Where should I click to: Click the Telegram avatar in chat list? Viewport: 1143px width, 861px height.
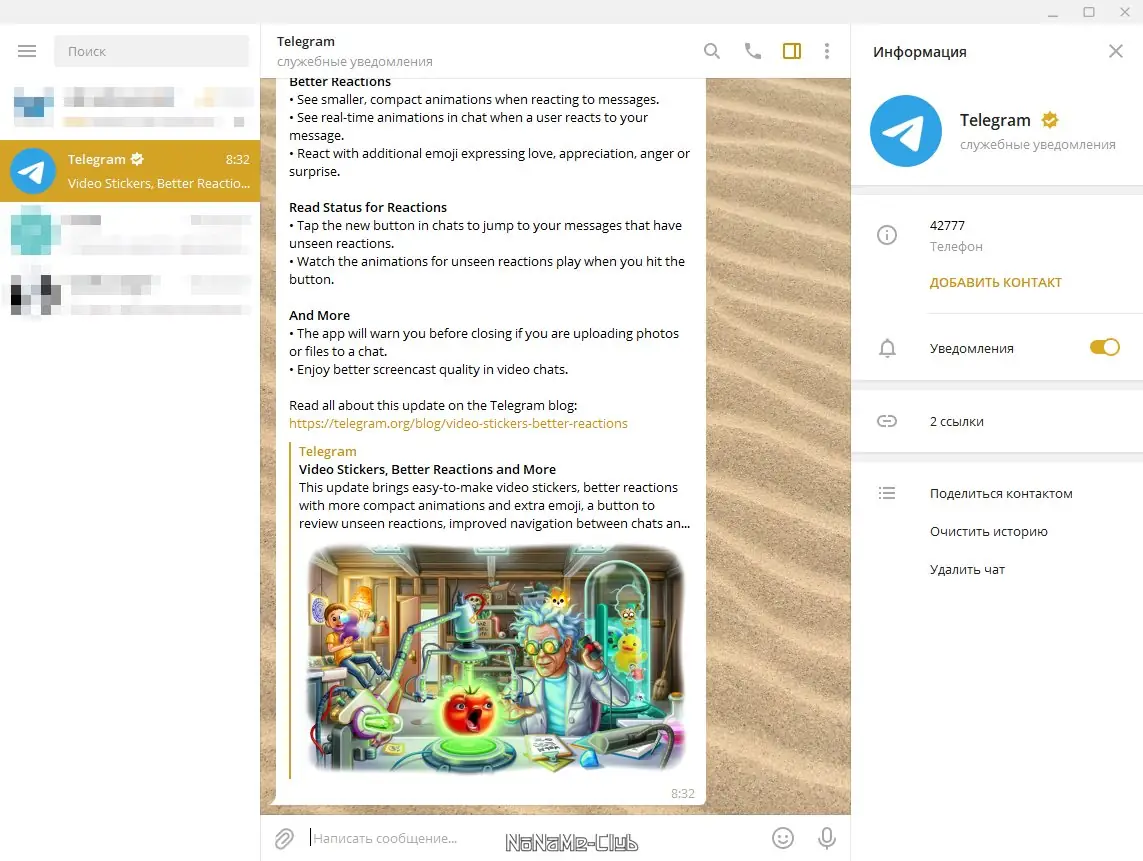pyautogui.click(x=33, y=171)
